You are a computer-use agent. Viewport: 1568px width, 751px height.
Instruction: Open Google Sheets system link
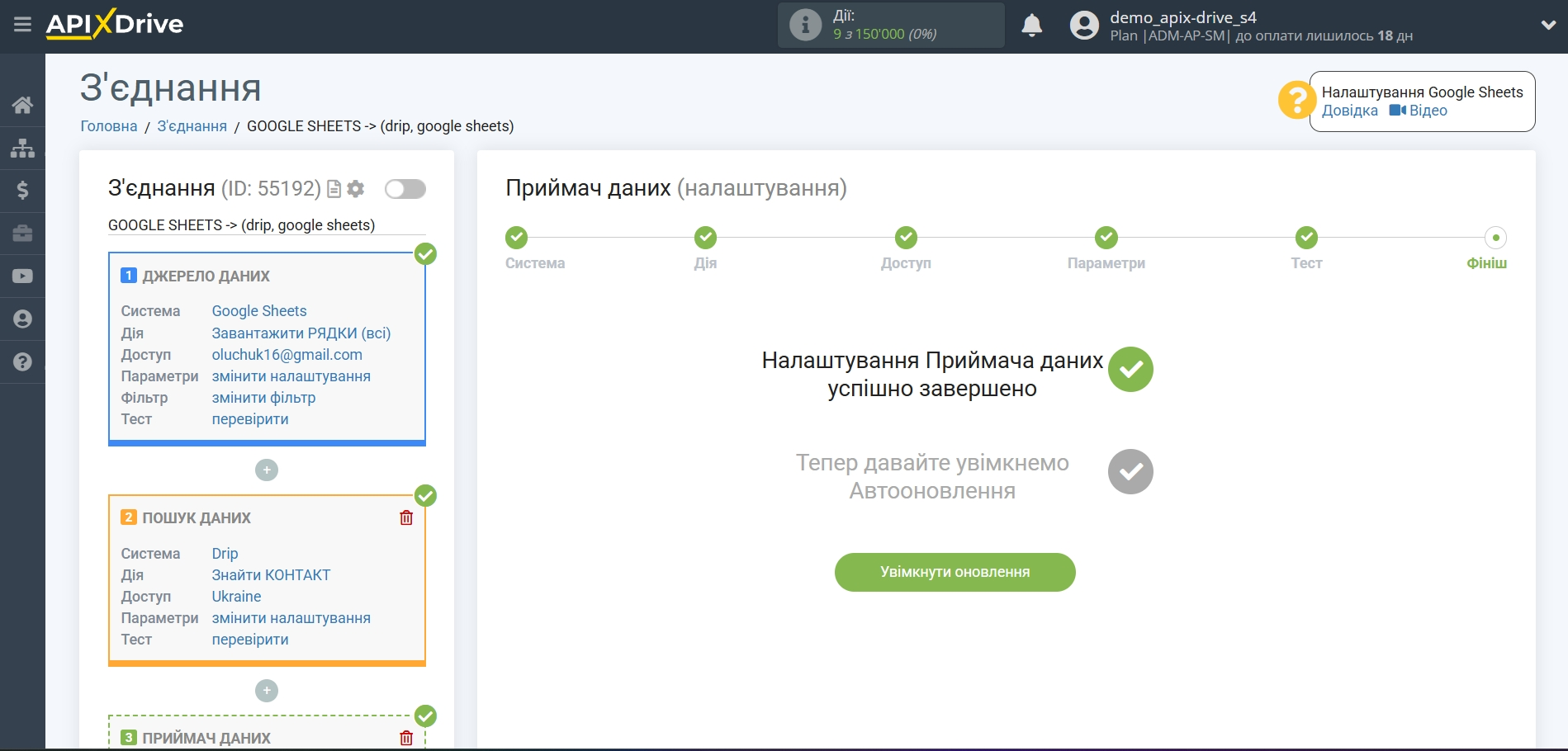259,311
